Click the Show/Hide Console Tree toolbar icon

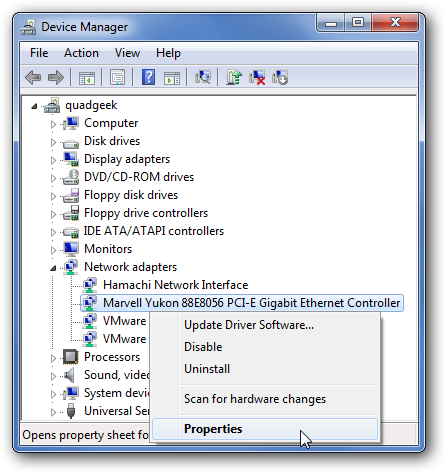pyautogui.click(x=87, y=78)
